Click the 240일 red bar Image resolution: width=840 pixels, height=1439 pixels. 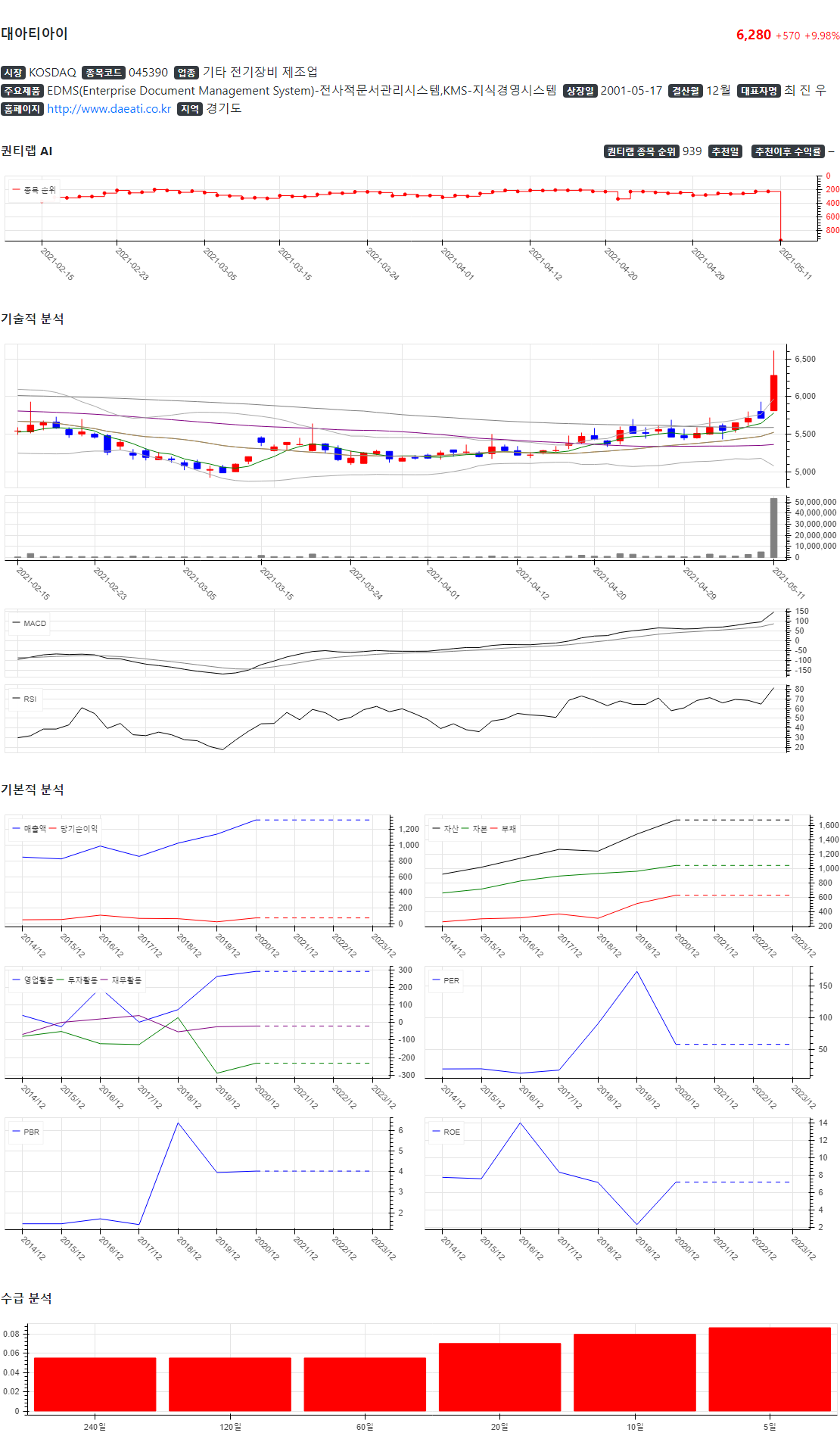point(95,1384)
